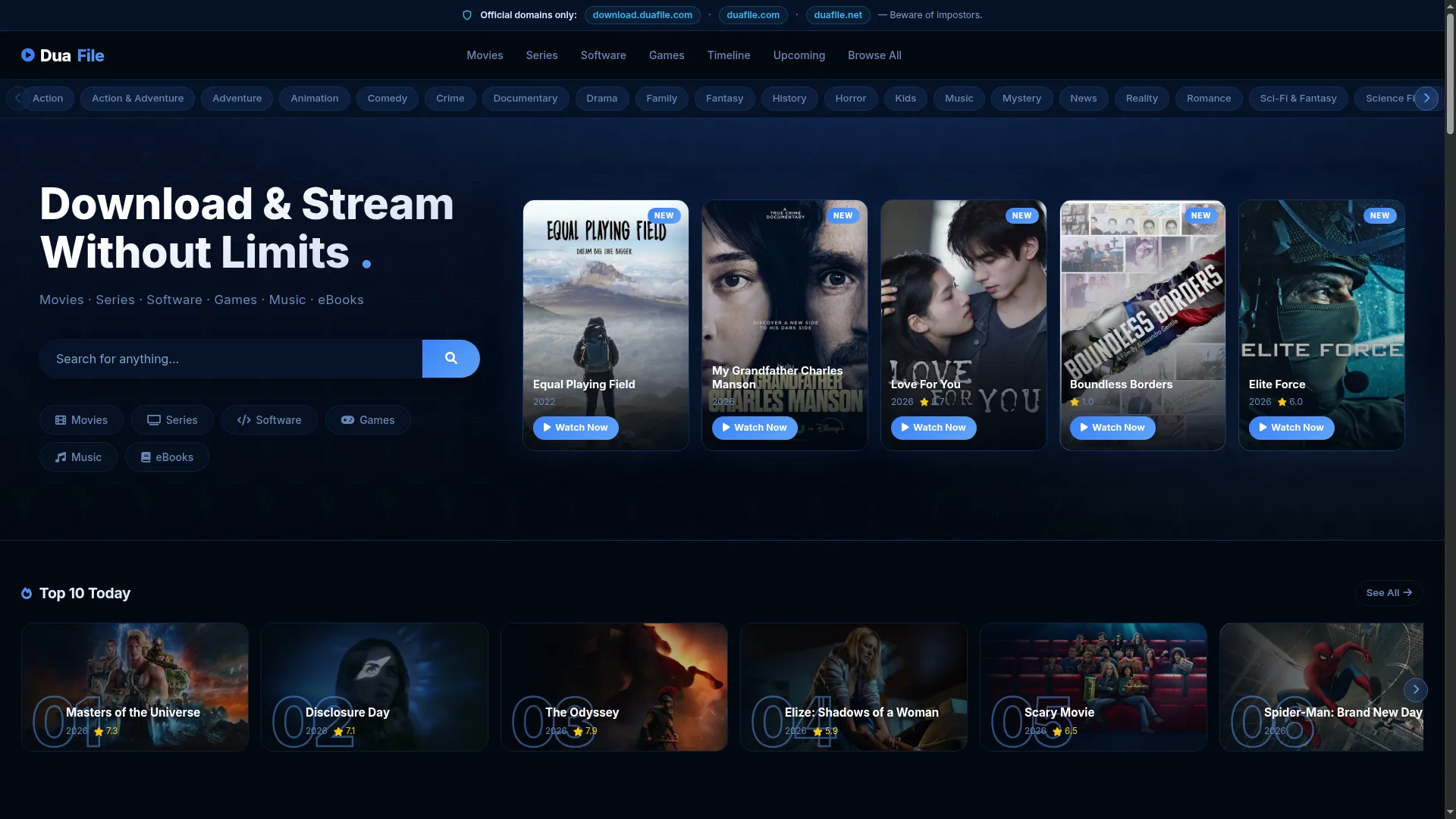Click the page's vertical scrollbar thumb
Image resolution: width=1456 pixels, height=819 pixels.
[x=1450, y=72]
